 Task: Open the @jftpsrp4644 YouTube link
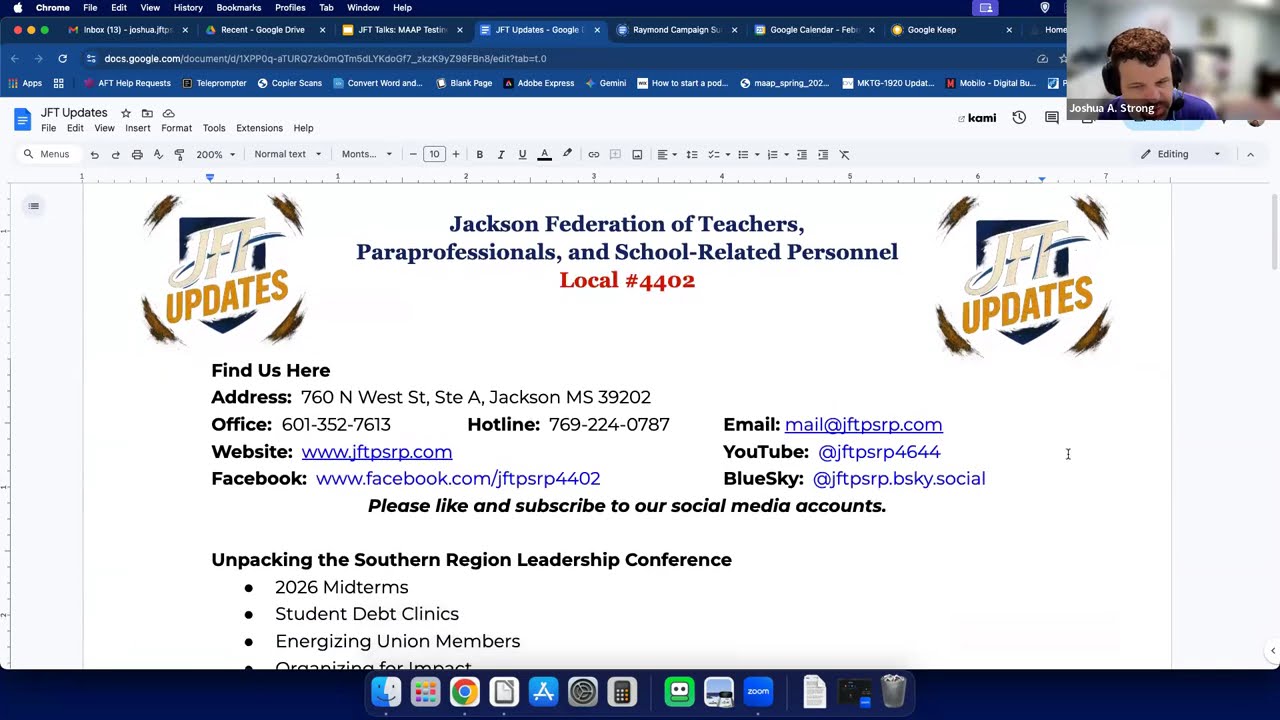click(879, 452)
